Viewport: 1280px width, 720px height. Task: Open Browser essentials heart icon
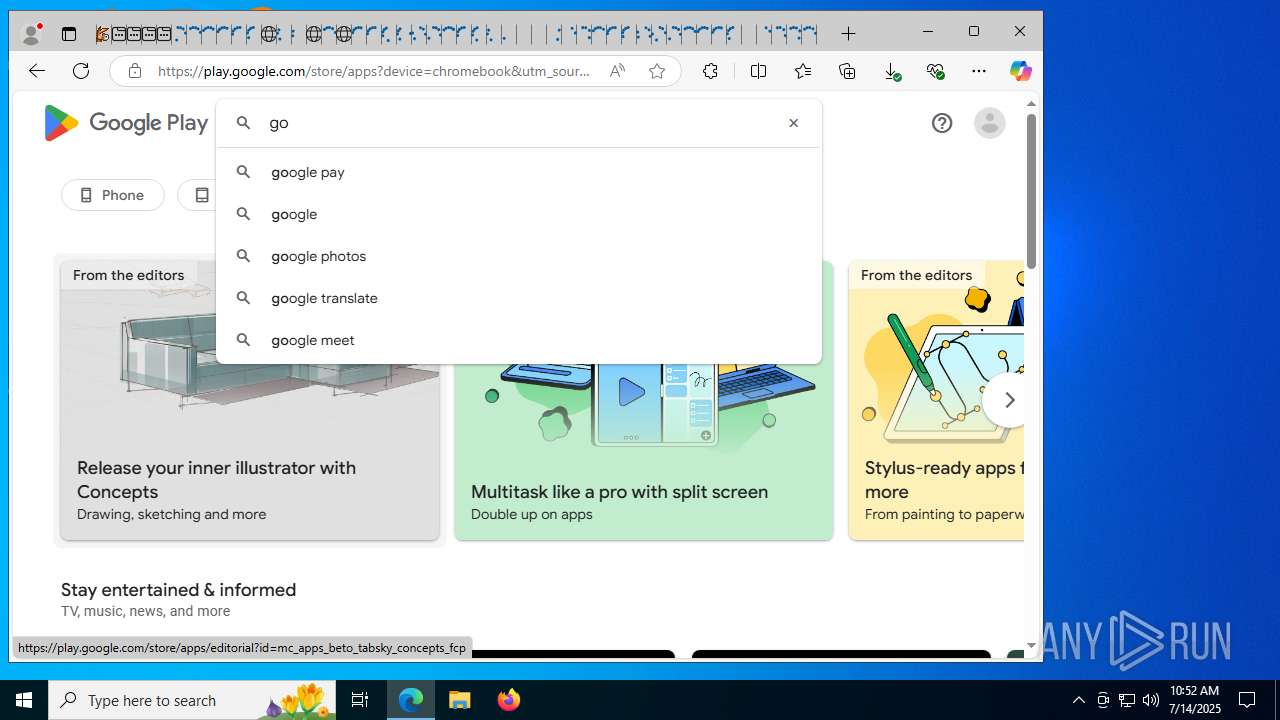[935, 71]
